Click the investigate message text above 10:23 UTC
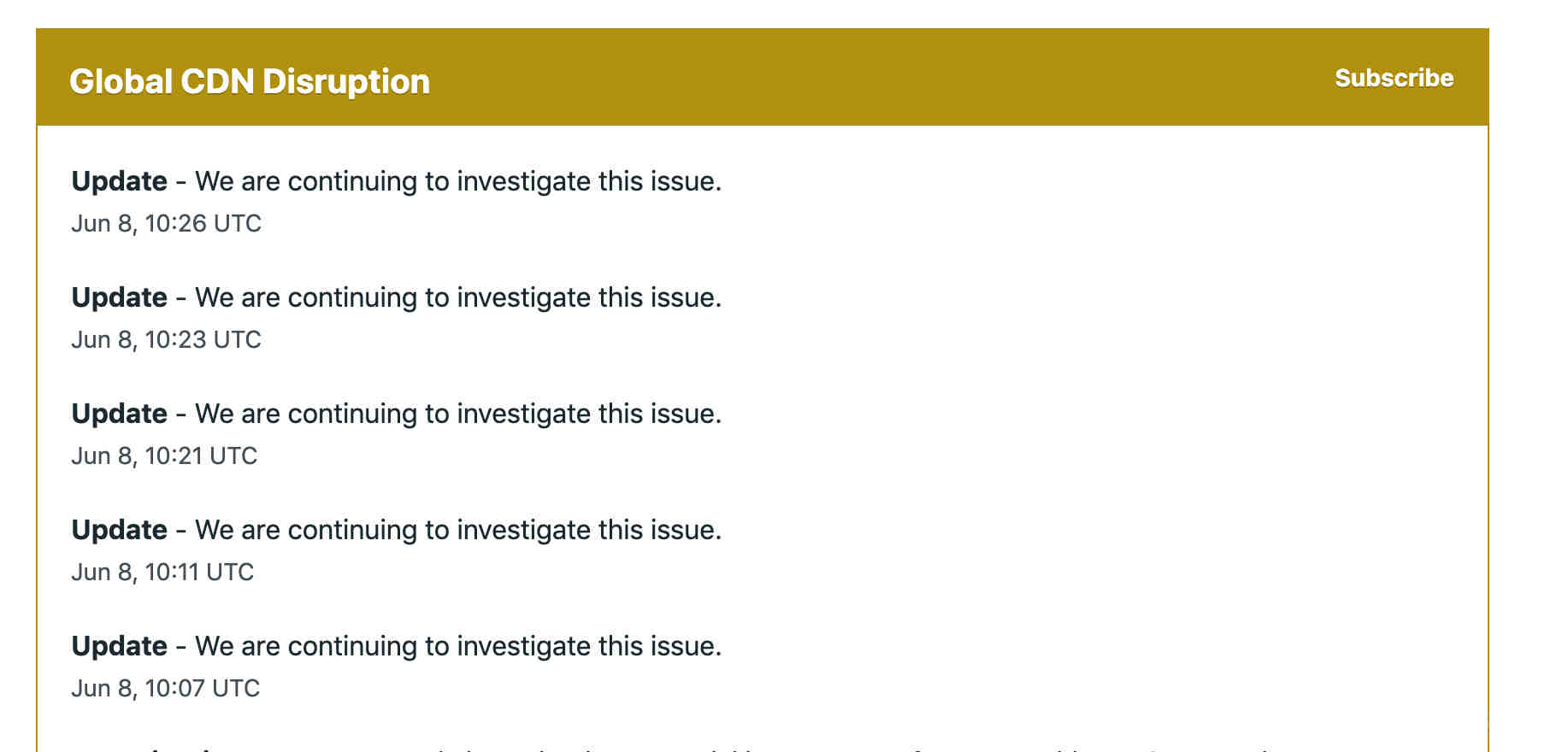The image size is (1568, 752). [458, 297]
